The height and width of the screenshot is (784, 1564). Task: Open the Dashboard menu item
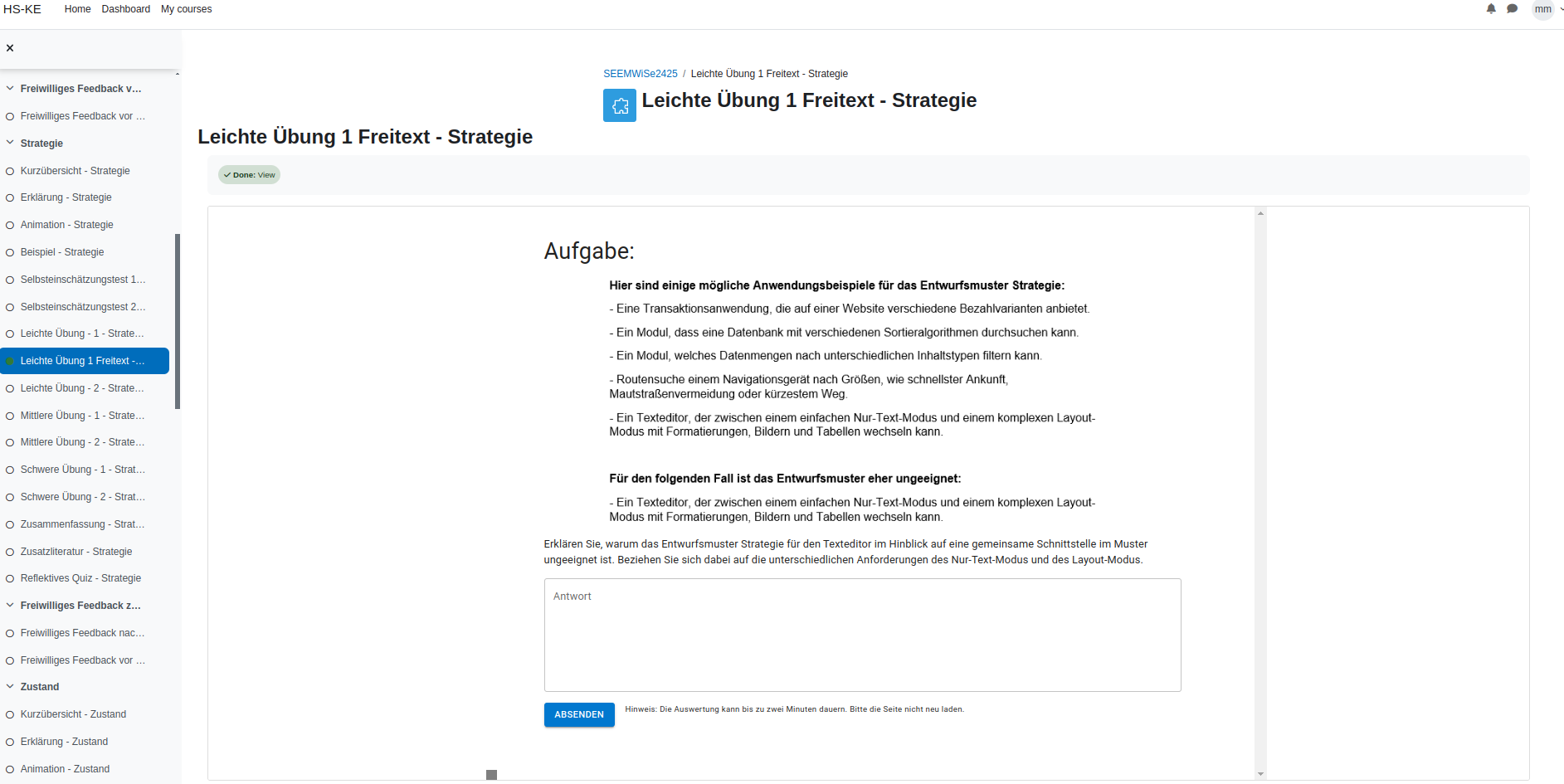tap(125, 9)
